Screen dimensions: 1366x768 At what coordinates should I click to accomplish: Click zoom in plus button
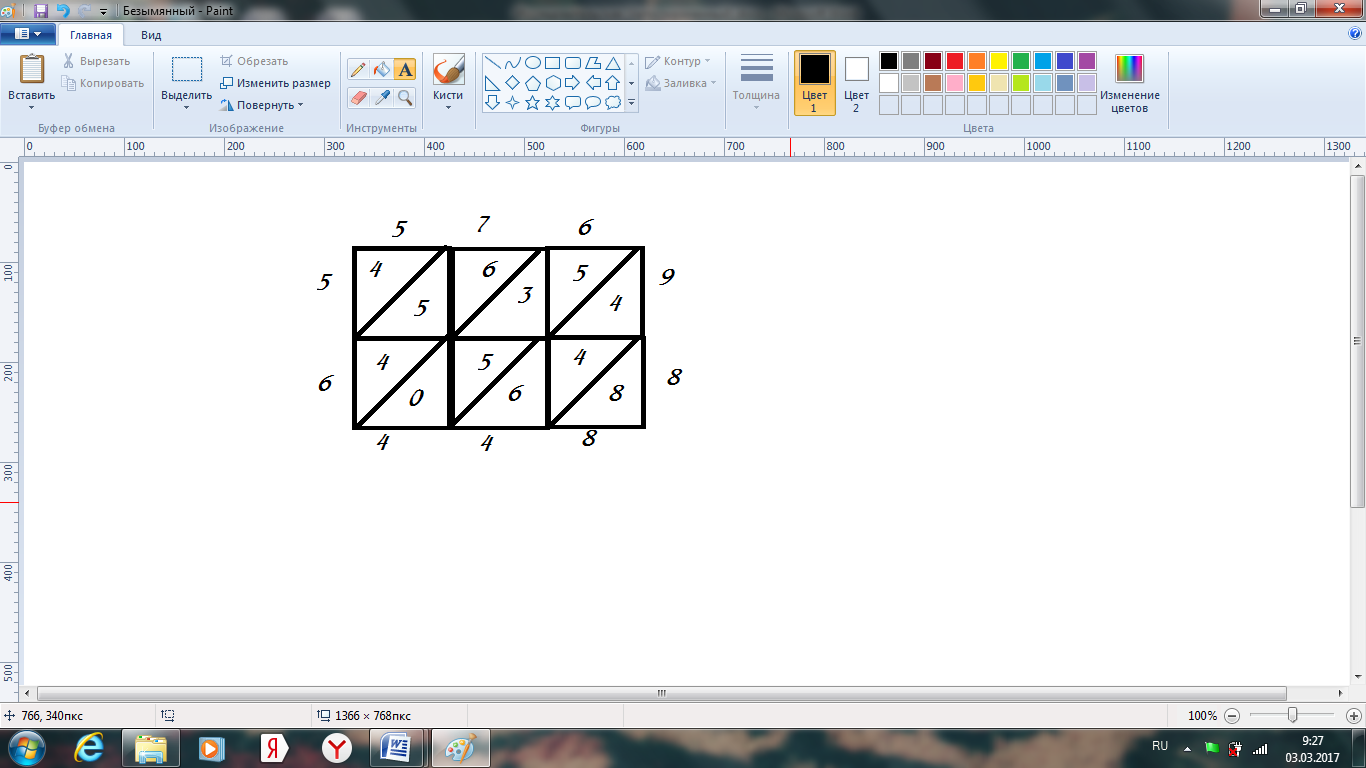pyautogui.click(x=1353, y=716)
